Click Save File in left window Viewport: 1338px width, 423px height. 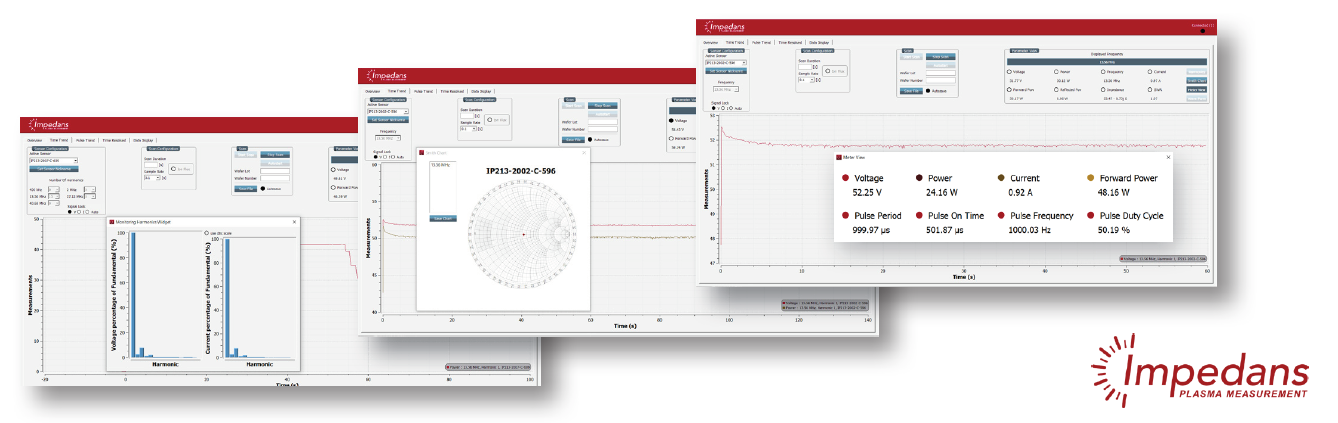tap(246, 189)
